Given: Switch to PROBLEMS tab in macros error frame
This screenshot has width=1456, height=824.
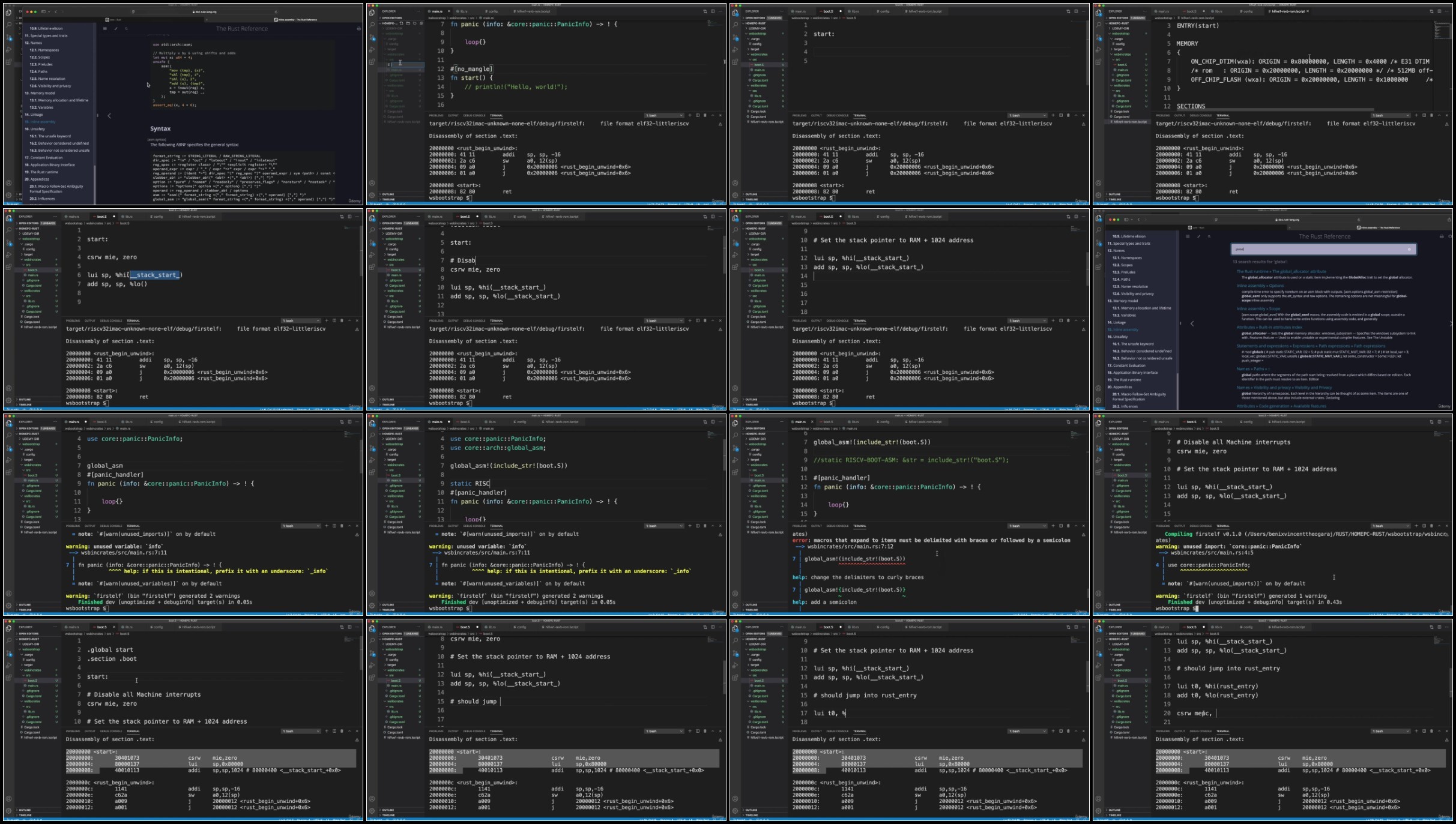Looking at the screenshot, I should point(799,526).
